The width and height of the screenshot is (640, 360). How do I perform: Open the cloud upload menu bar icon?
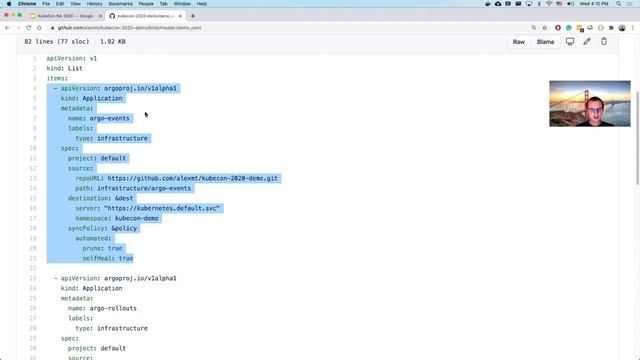click(x=498, y=4)
